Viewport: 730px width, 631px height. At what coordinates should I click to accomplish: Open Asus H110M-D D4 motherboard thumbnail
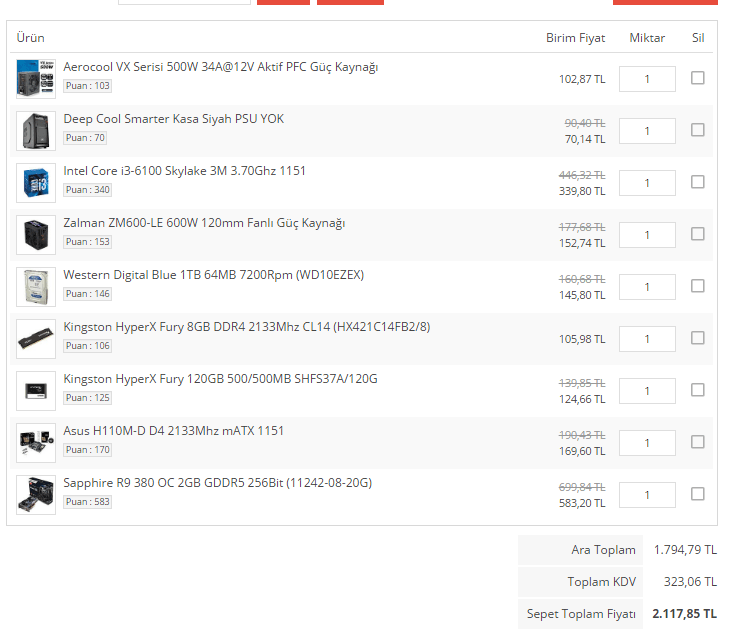coord(36,443)
